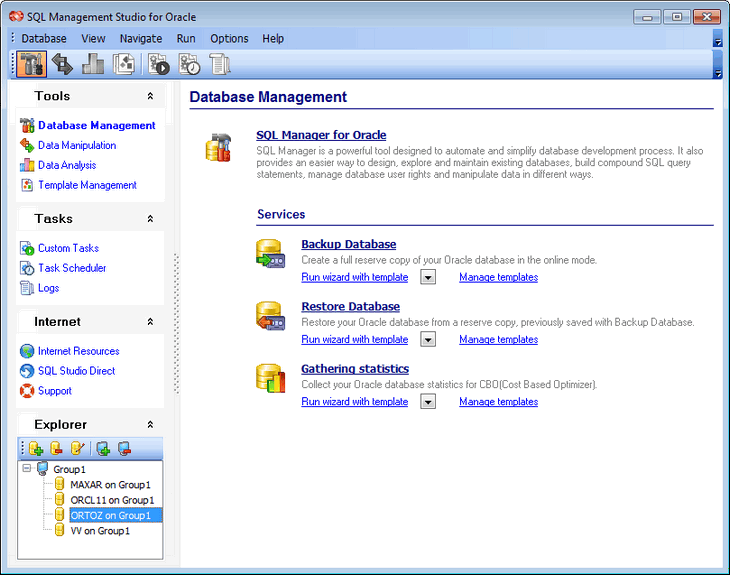Viewport: 730px width, 575px height.
Task: Click the Remove Database icon in Explorer toolbar
Action: tap(56, 448)
